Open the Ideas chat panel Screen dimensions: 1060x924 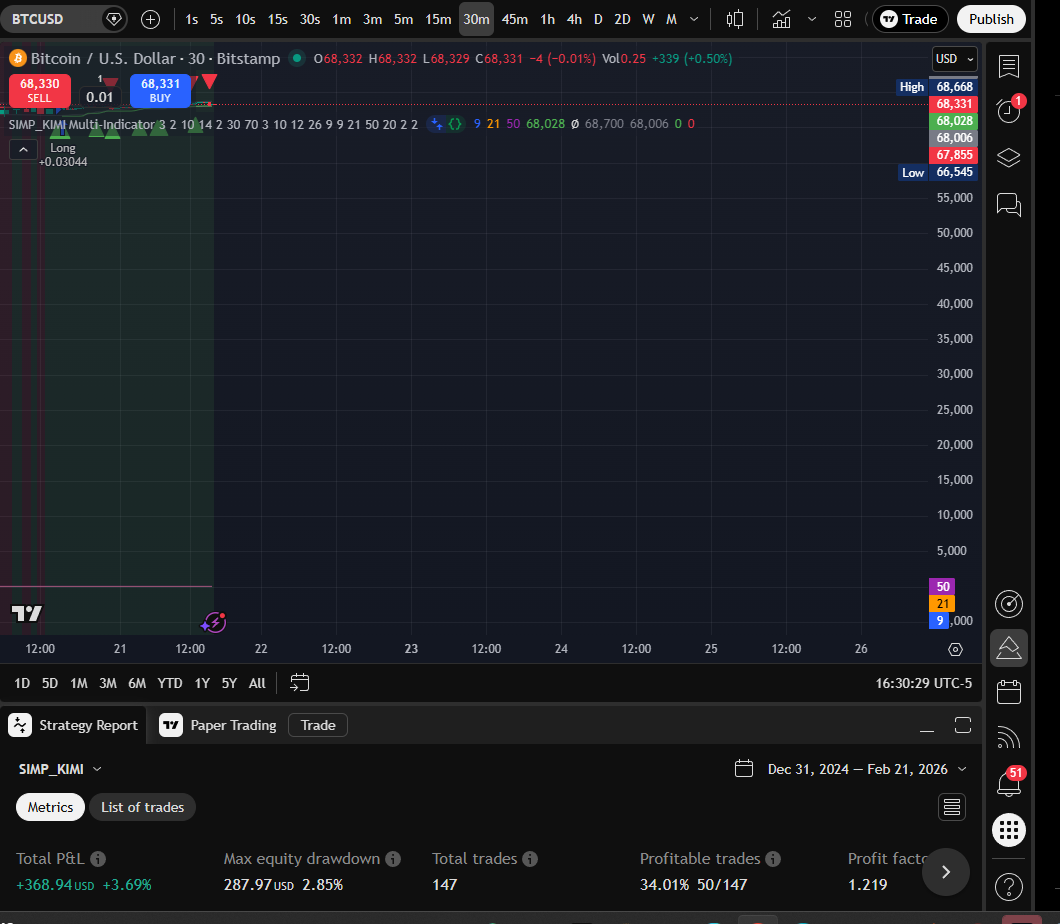pos(1008,205)
